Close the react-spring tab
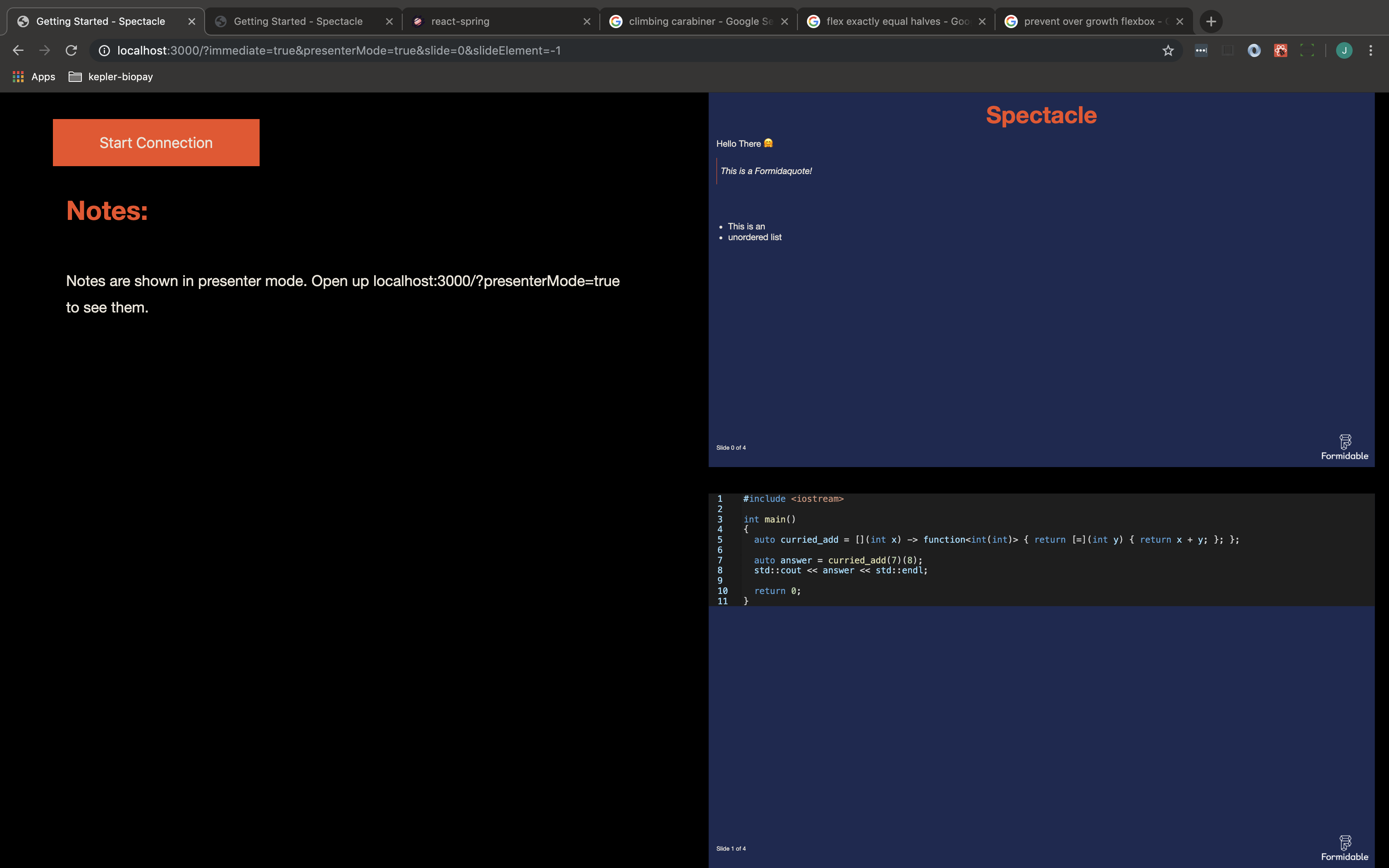 click(x=587, y=21)
